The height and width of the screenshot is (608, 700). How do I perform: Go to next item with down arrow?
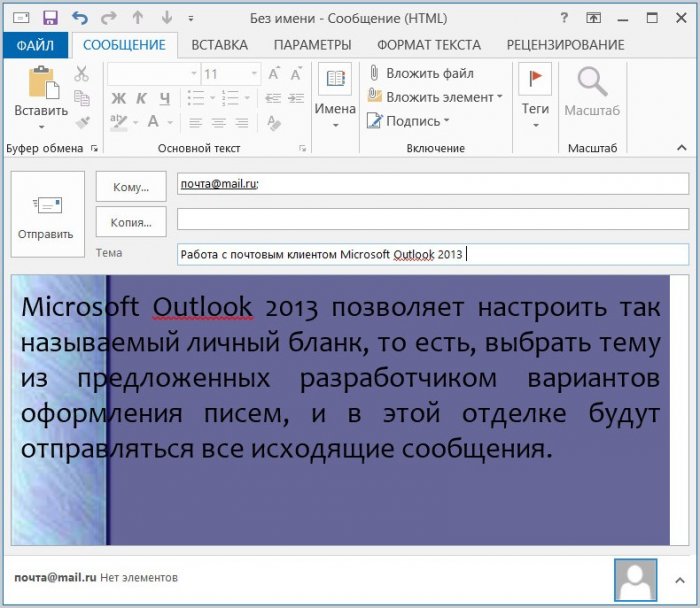point(167,18)
